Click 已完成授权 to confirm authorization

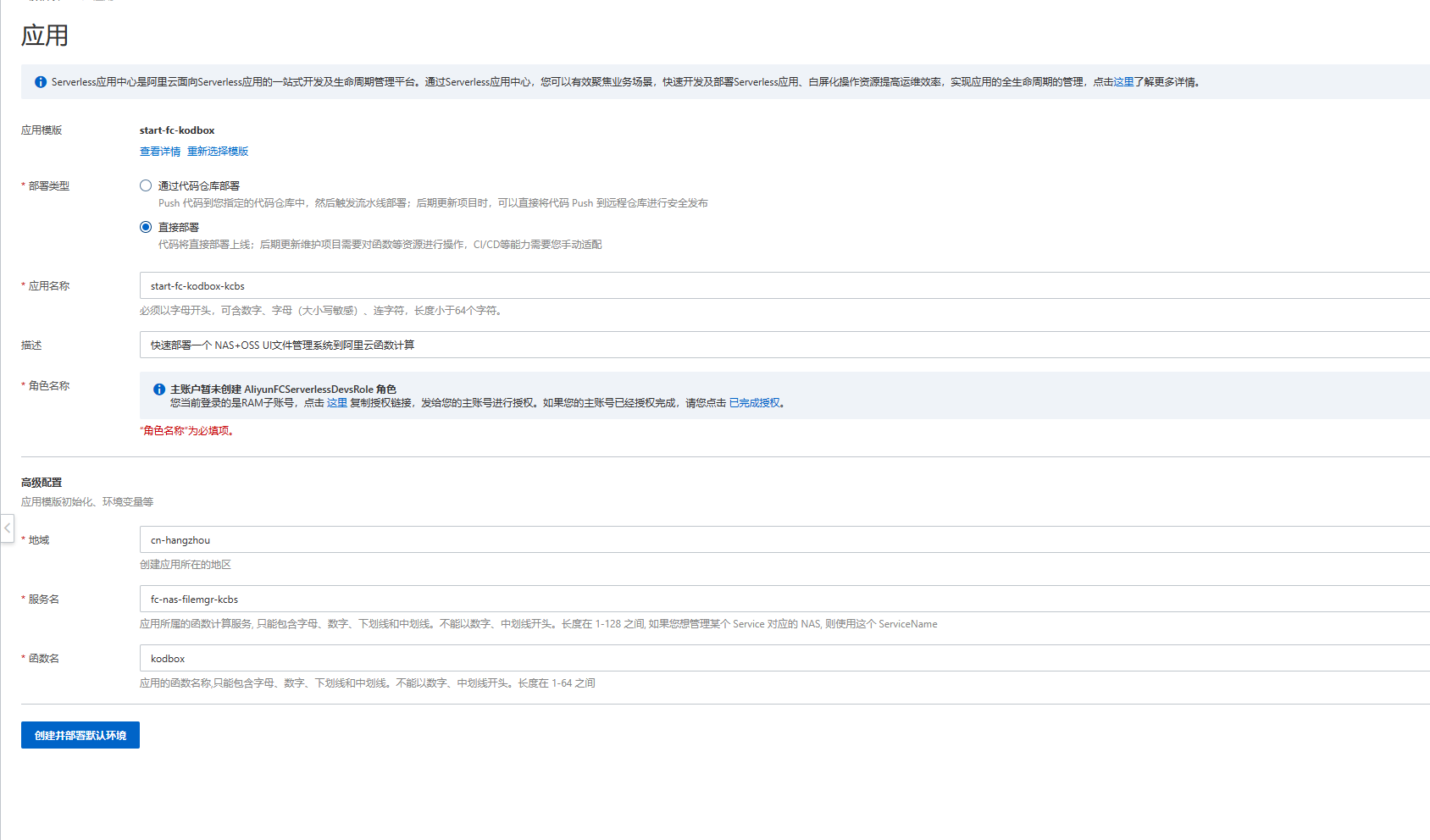(752, 403)
